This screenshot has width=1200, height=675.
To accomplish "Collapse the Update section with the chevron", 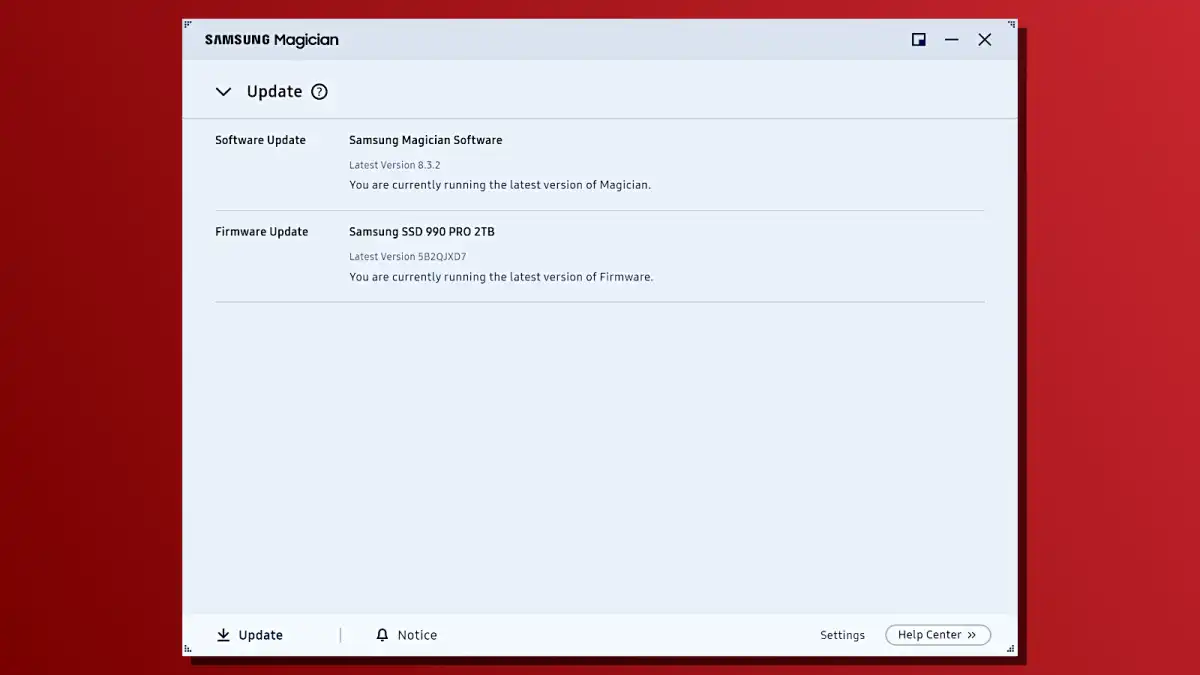I will point(224,92).
